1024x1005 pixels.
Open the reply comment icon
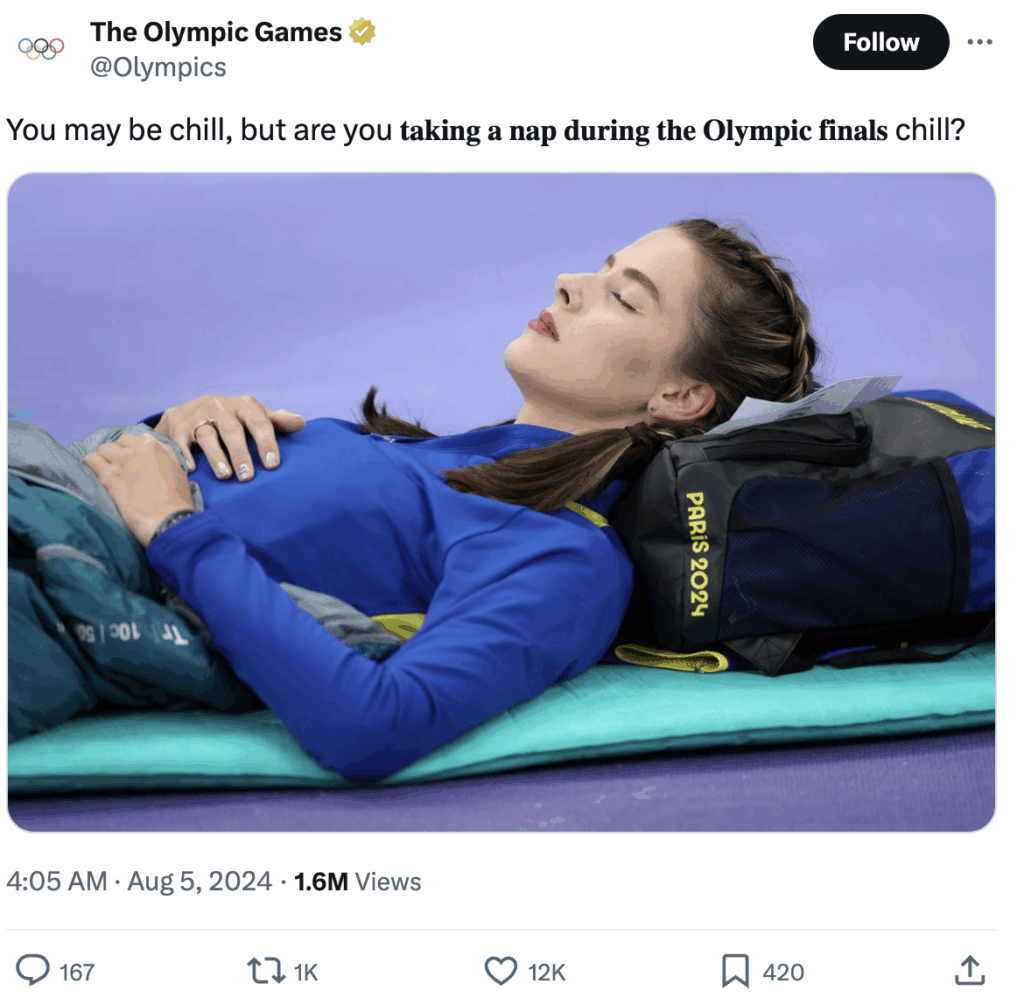click(x=33, y=971)
